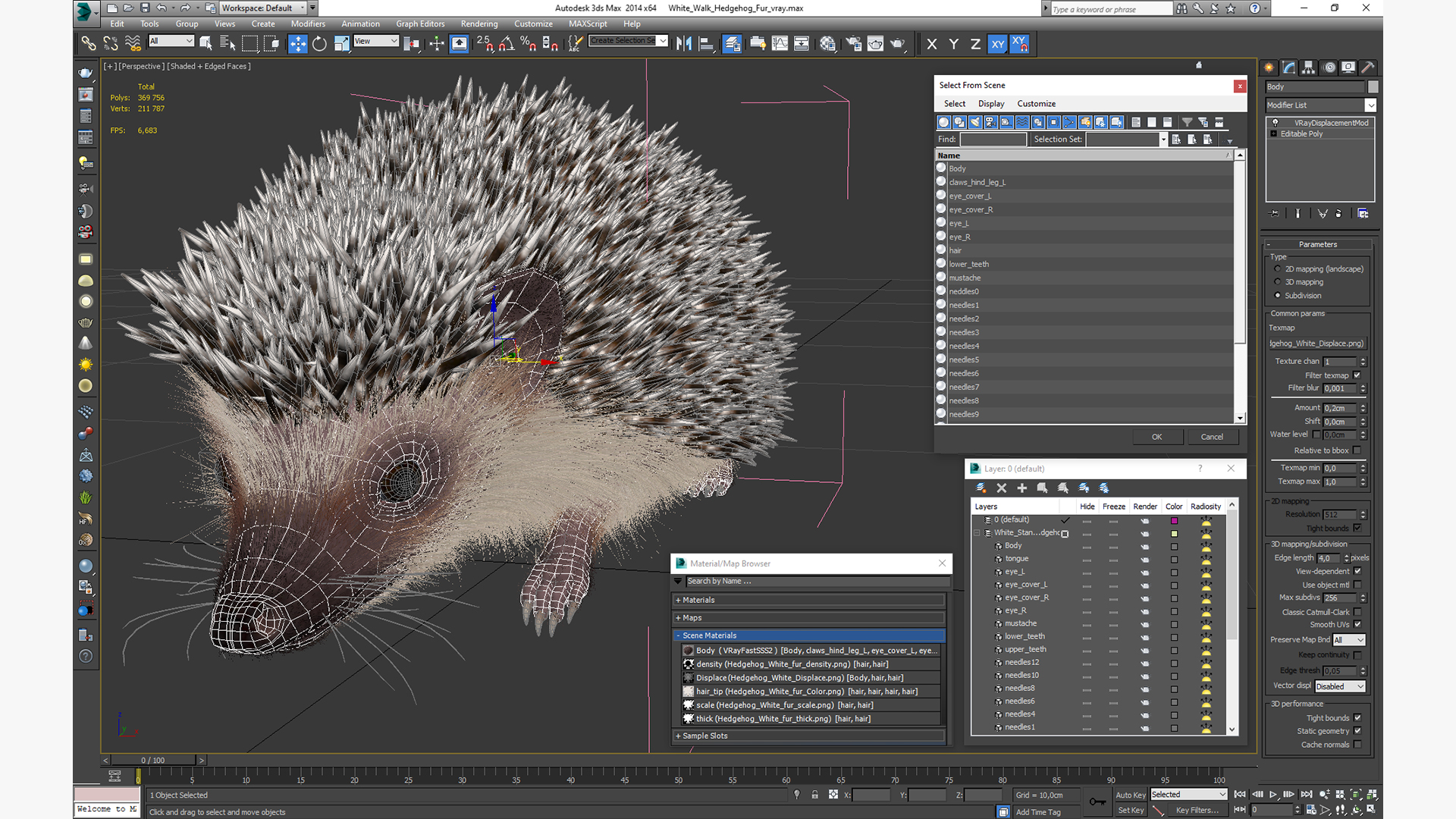Select the Move tool in main toolbar

297,44
